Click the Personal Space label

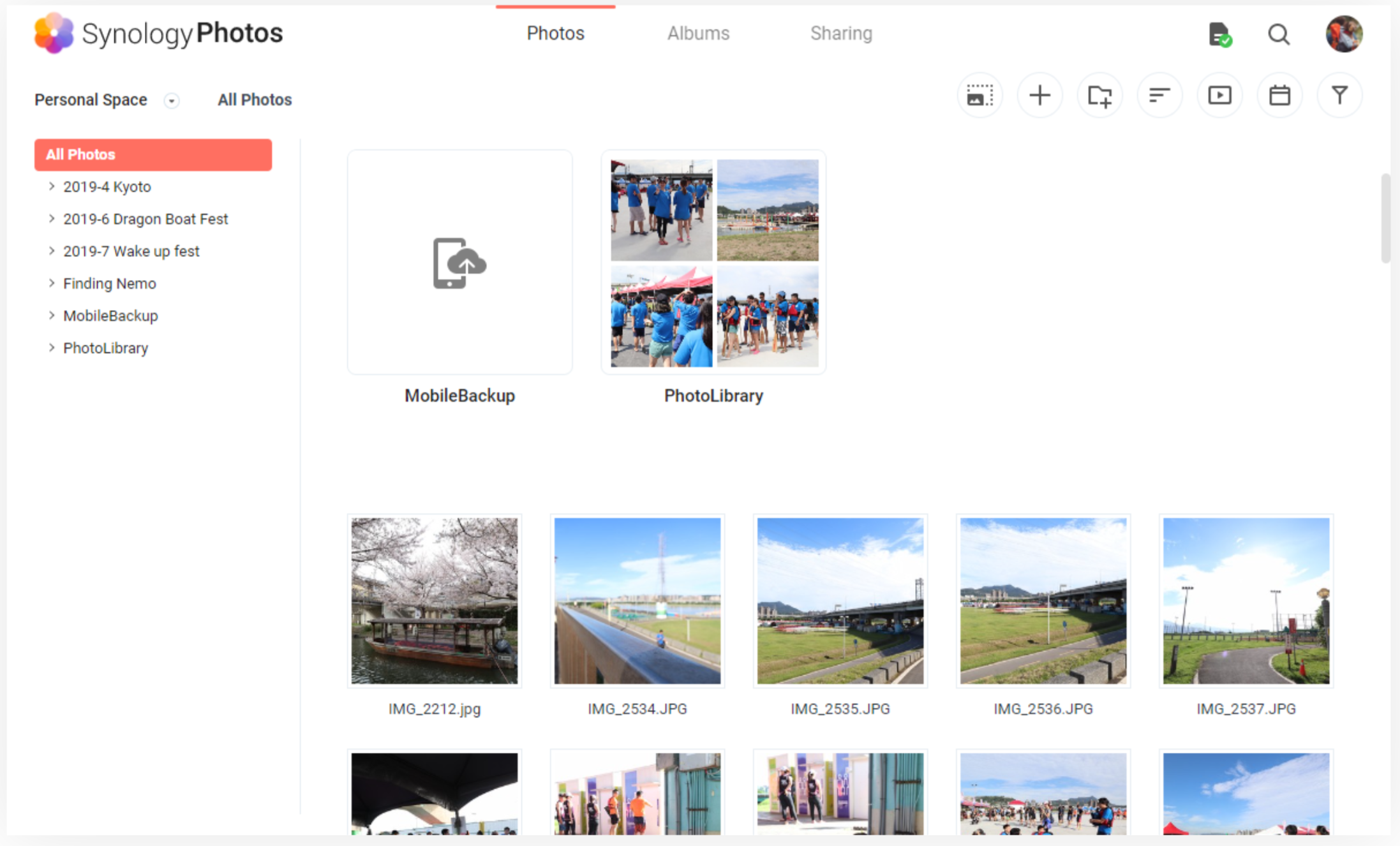pos(91,100)
